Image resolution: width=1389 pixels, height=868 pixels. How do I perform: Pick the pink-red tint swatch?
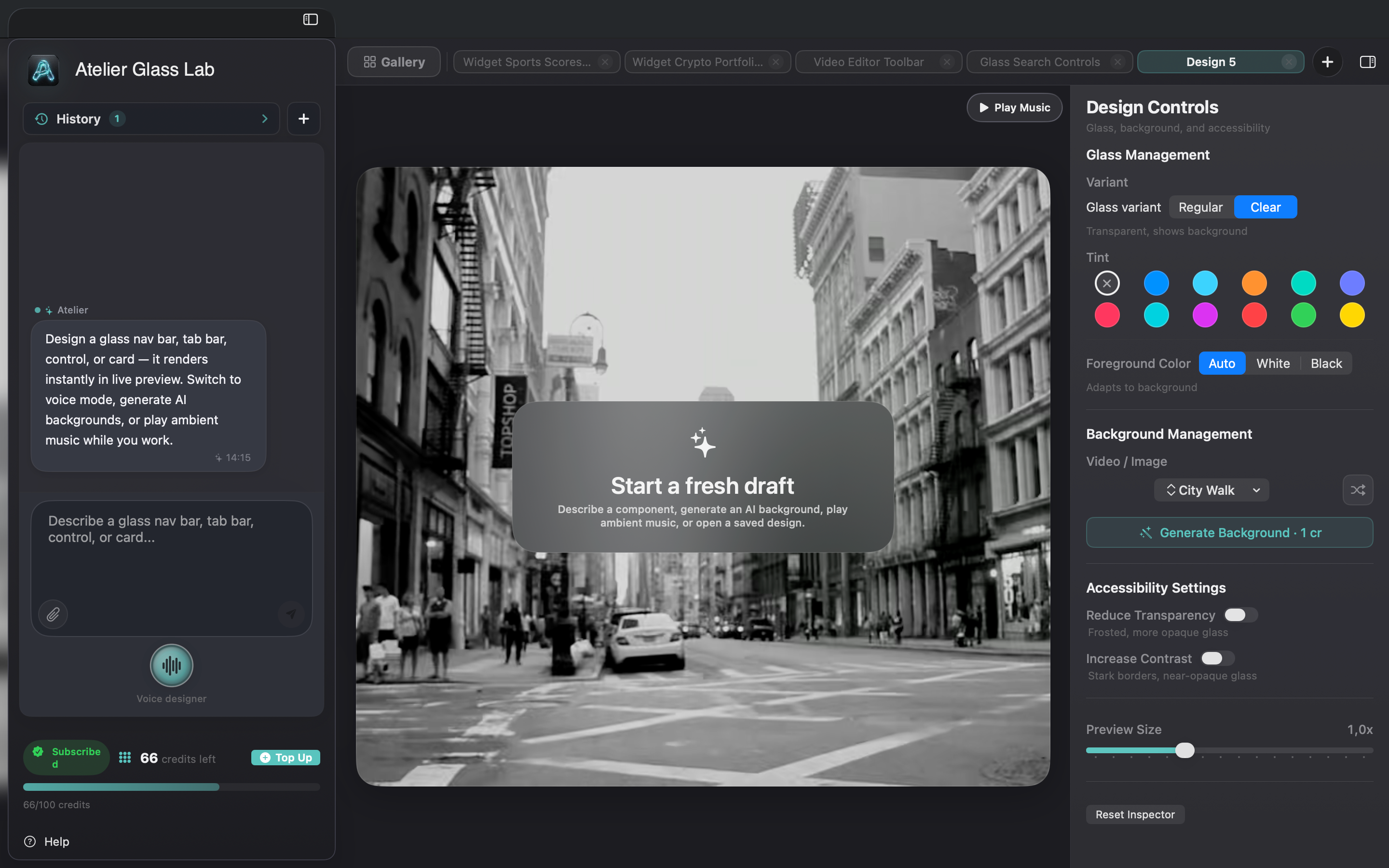[x=1107, y=315]
